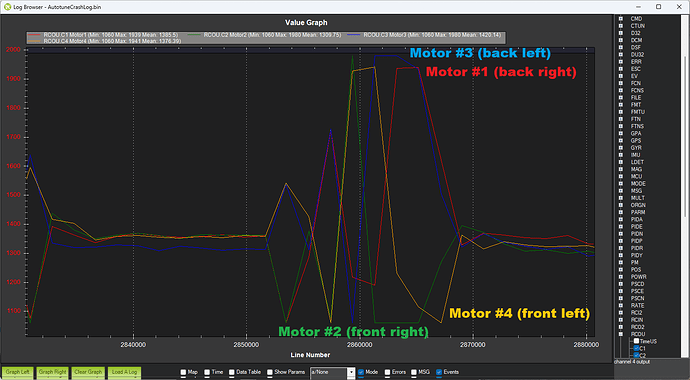This screenshot has width=690, height=380.
Task: Click RCOU.C4 Motor4 orange legend entry
Action: 105,41
